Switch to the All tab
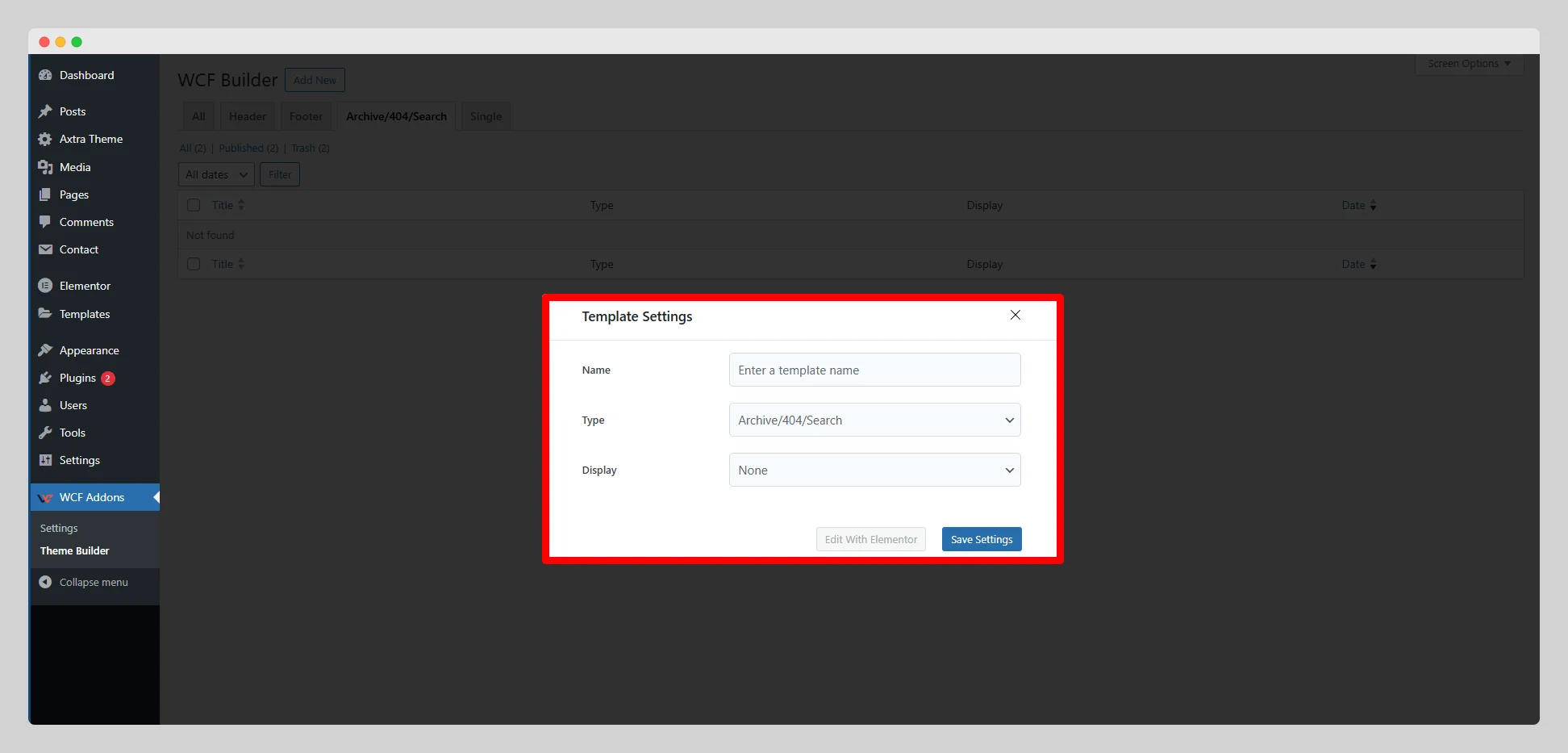Screen dimensions: 1568x753 click(198, 116)
